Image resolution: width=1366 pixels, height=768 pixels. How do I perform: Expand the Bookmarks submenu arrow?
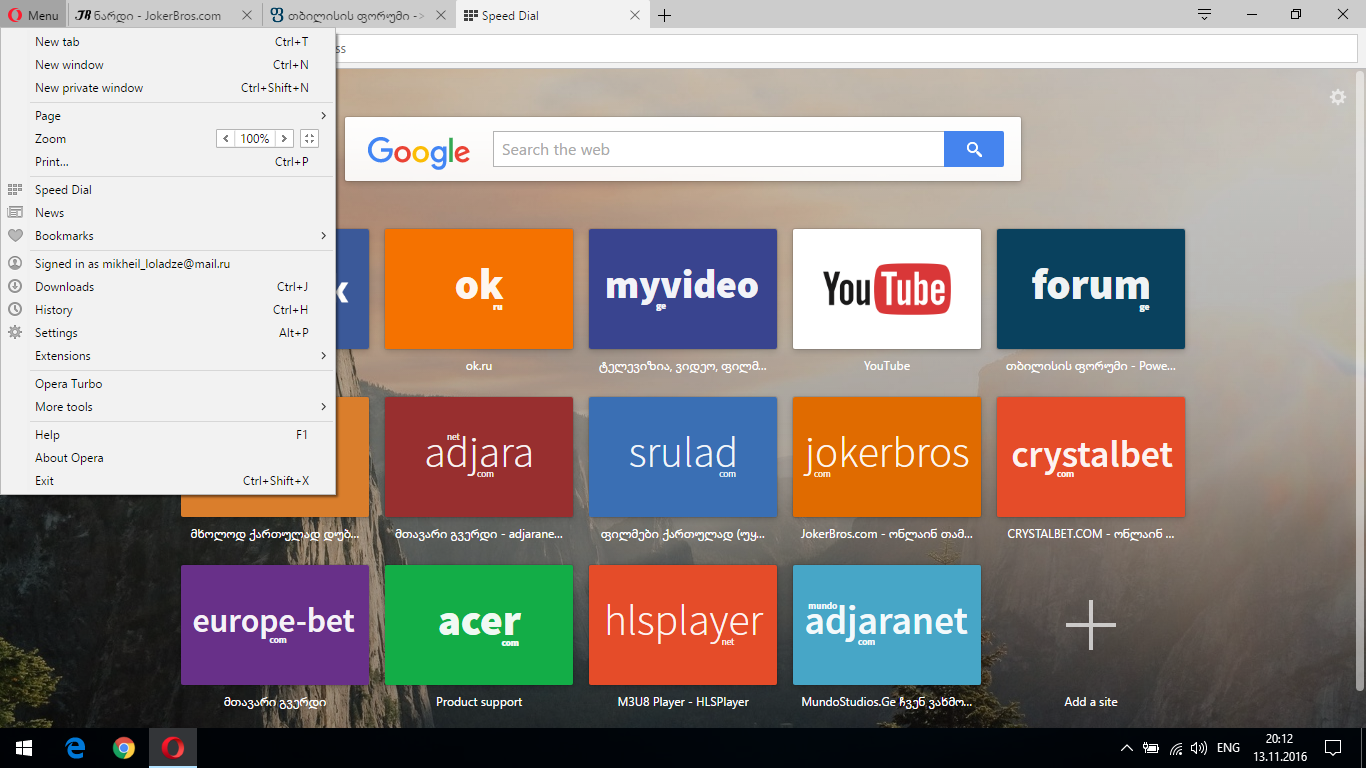(x=323, y=236)
